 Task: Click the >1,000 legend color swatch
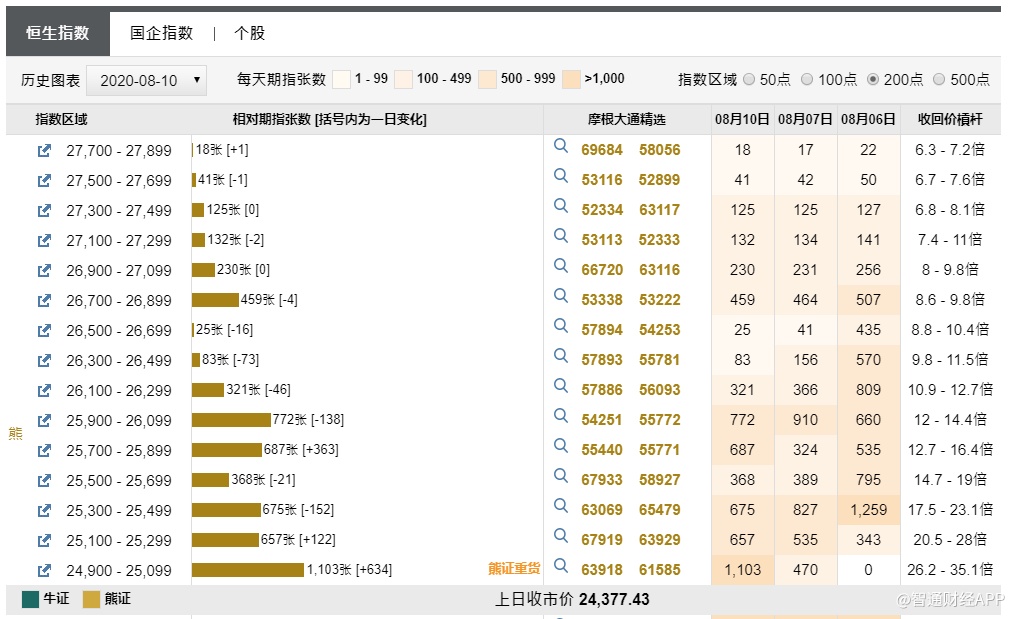(x=571, y=79)
